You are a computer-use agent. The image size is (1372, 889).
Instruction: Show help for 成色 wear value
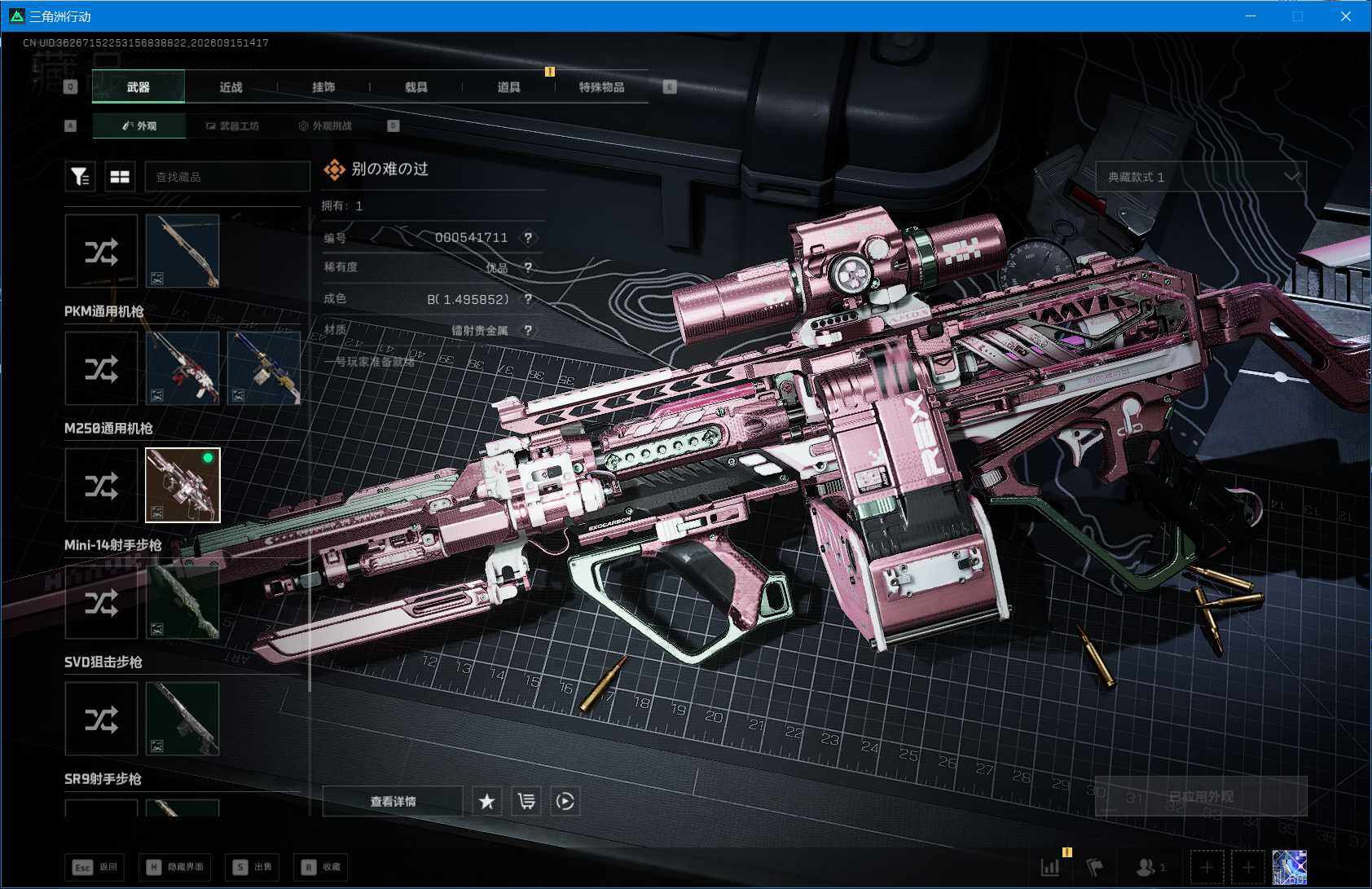click(528, 299)
